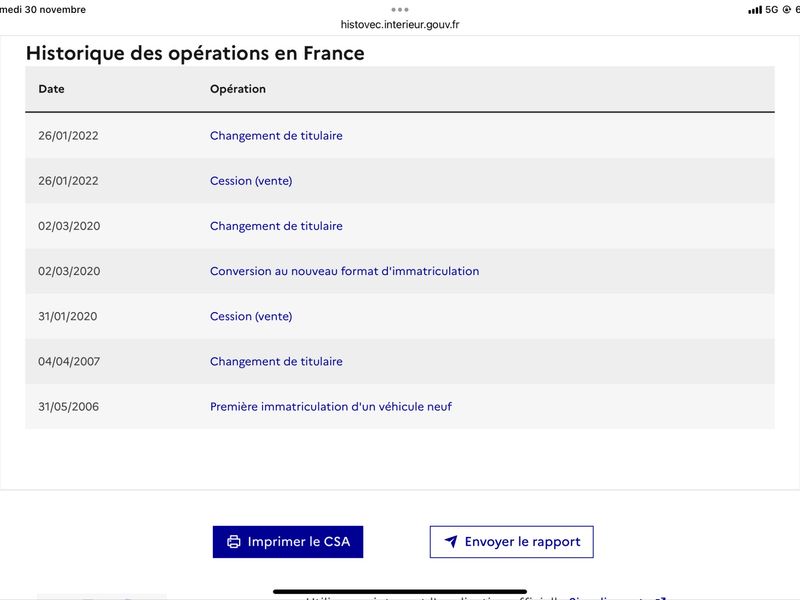Select 'Changement de titulaire' dated 04/04/2007

[276, 361]
